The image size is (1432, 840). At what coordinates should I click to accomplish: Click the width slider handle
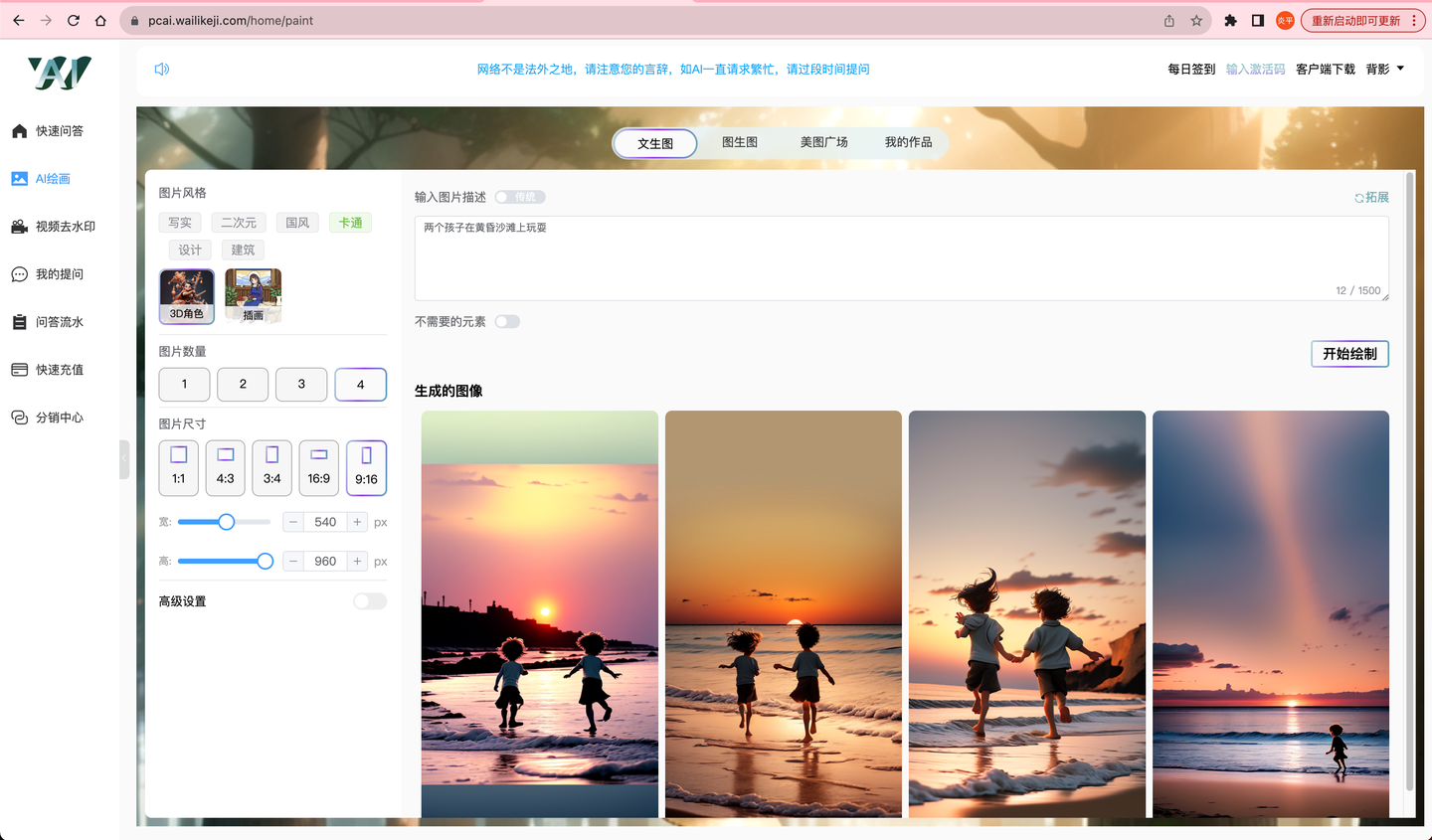[227, 522]
